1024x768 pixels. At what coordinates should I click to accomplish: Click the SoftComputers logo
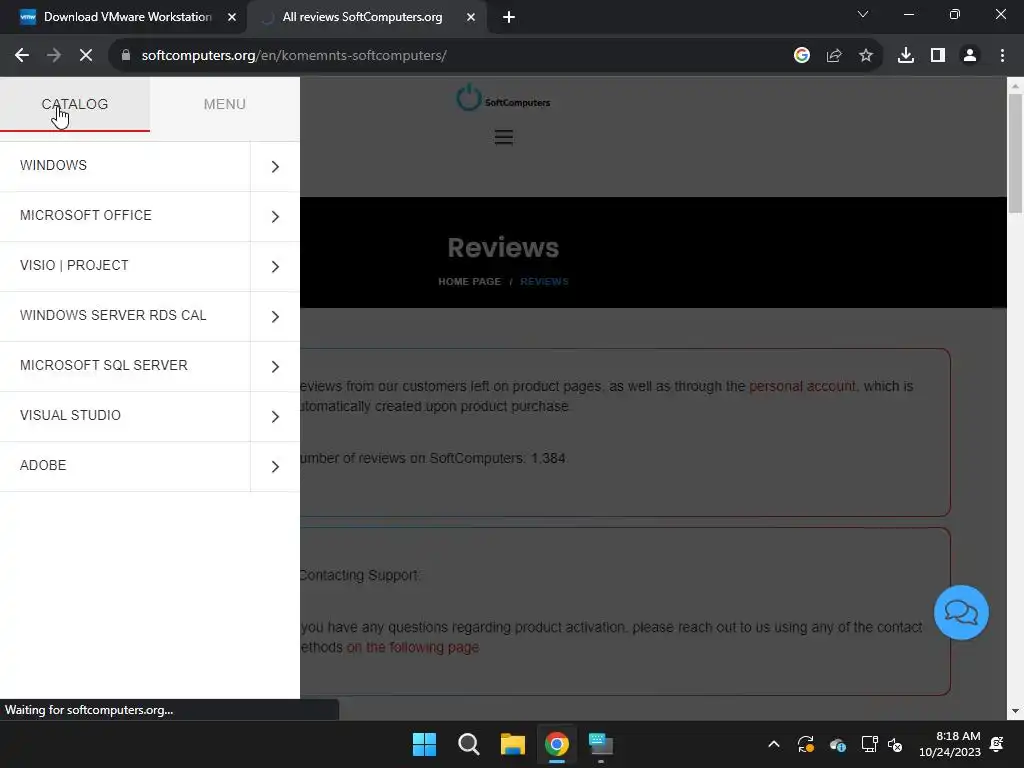pos(503,98)
